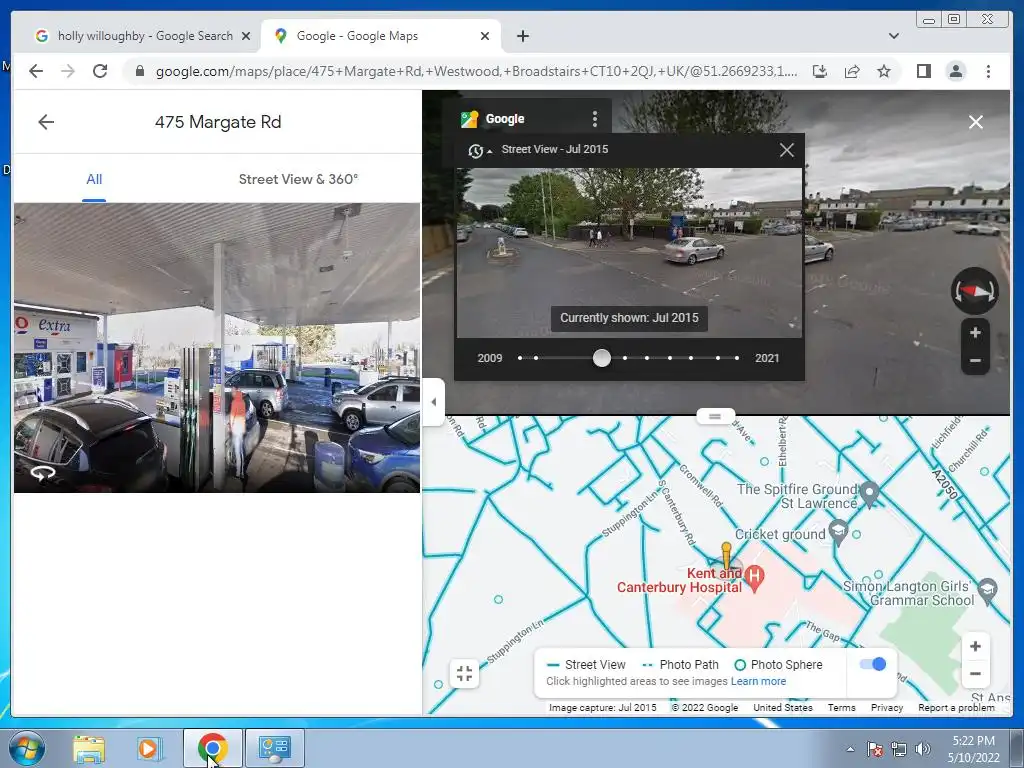Close the holly willoughby search tab

click(x=246, y=36)
